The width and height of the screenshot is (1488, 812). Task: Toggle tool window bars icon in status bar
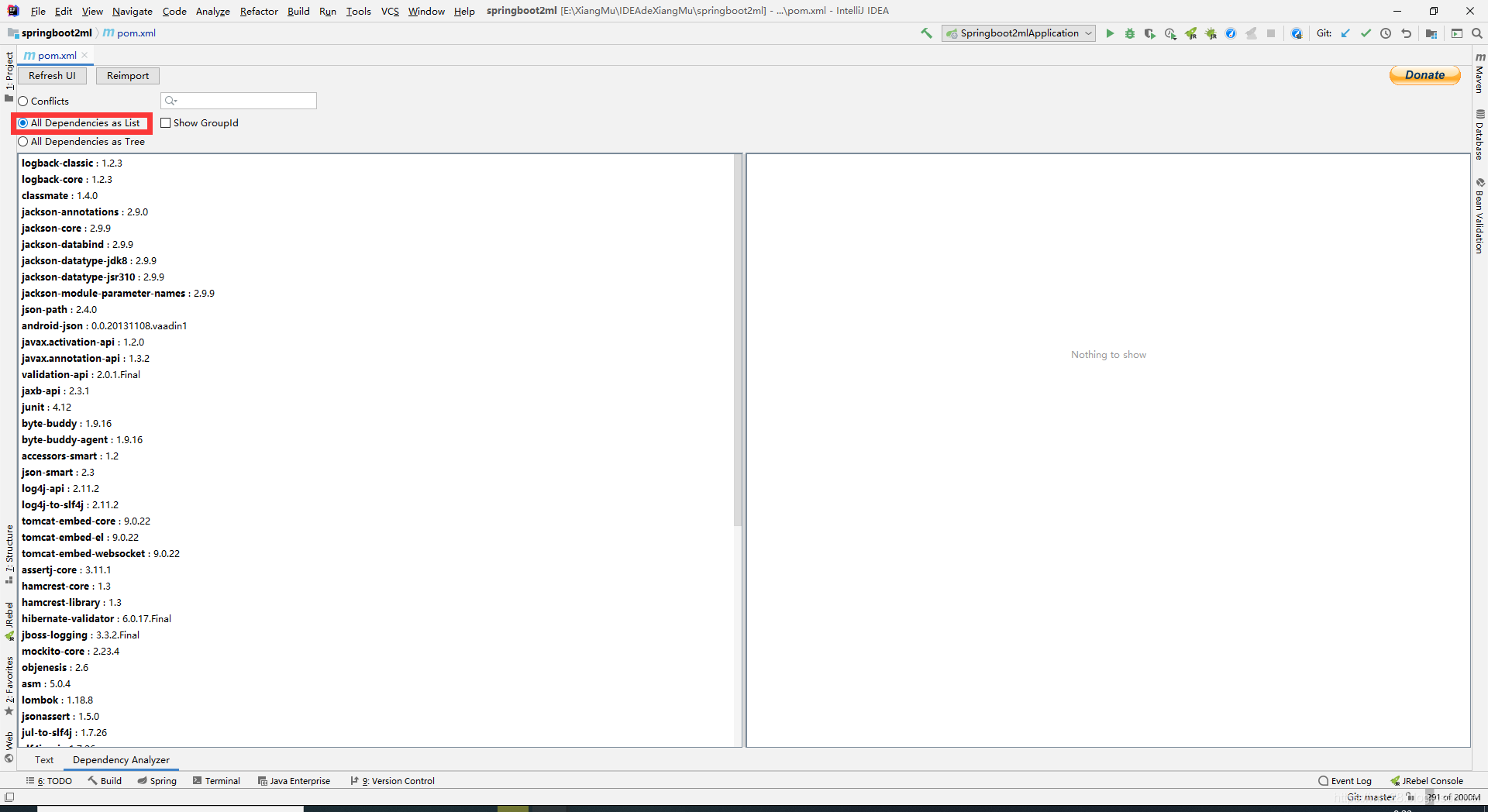(x=9, y=797)
